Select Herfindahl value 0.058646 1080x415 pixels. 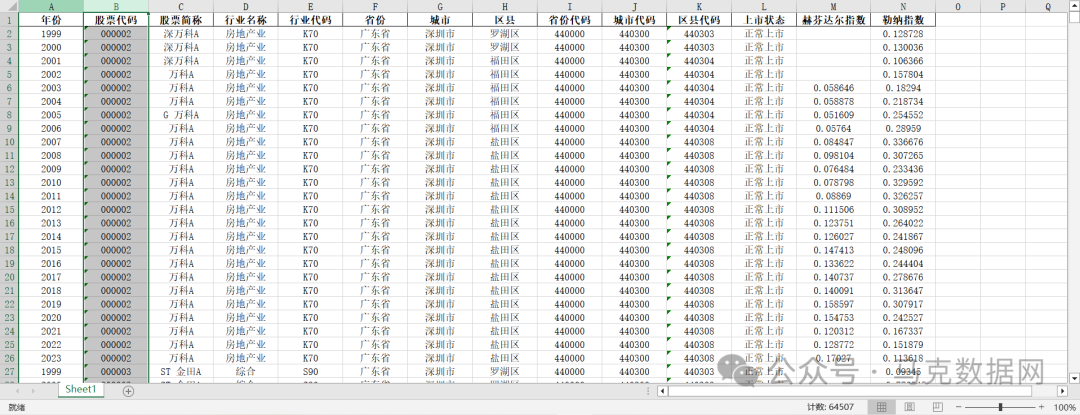coord(833,87)
